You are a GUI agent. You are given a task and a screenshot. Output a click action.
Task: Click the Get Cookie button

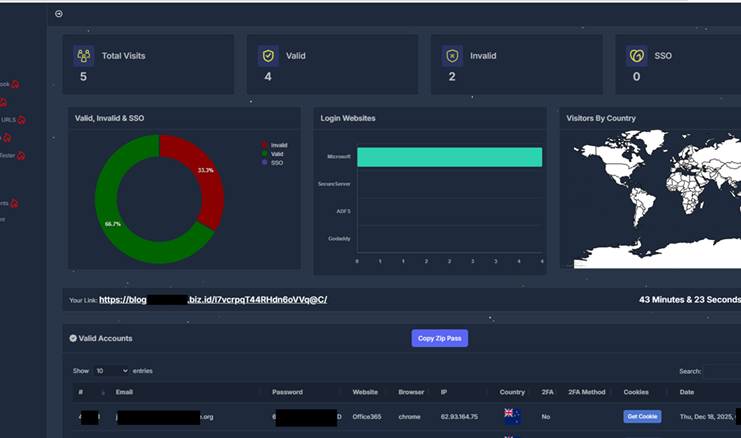point(641,416)
